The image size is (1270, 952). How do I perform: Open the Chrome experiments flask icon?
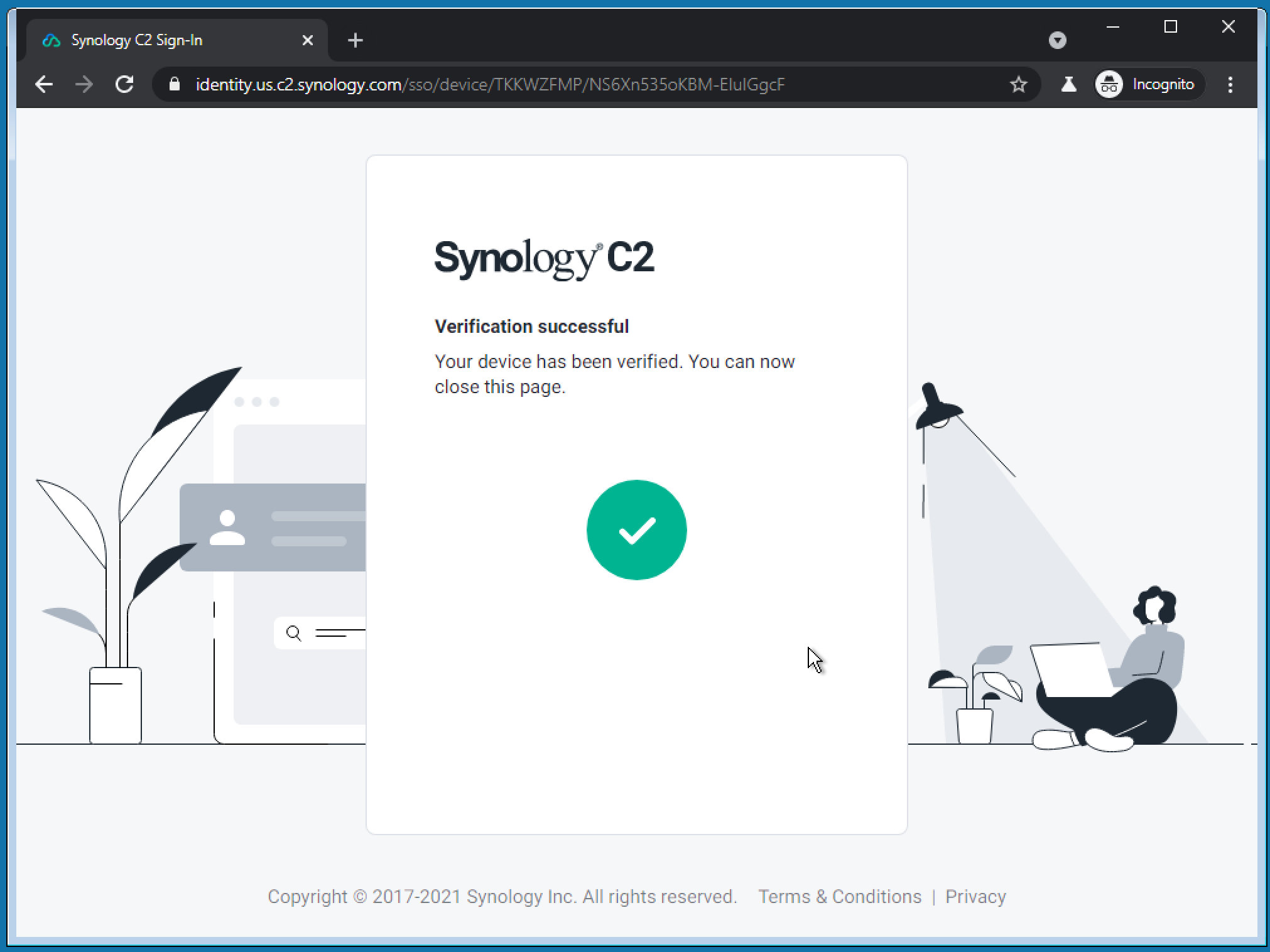pyautogui.click(x=1068, y=84)
